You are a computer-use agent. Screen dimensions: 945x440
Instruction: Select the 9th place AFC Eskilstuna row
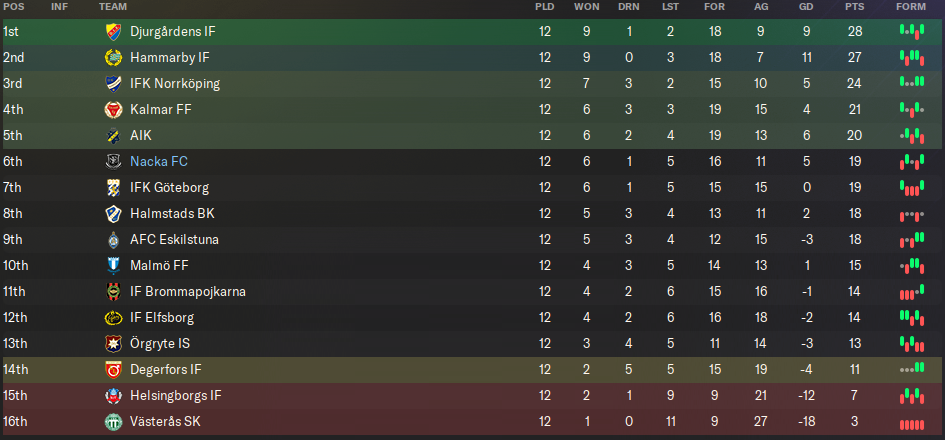coord(400,240)
